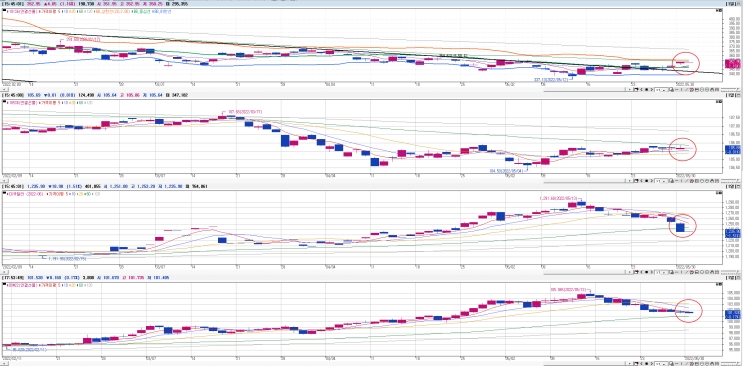The height and width of the screenshot is (366, 743).
Task: Select the diagonal line tool under the 105.63 chart
Action: [687, 181]
